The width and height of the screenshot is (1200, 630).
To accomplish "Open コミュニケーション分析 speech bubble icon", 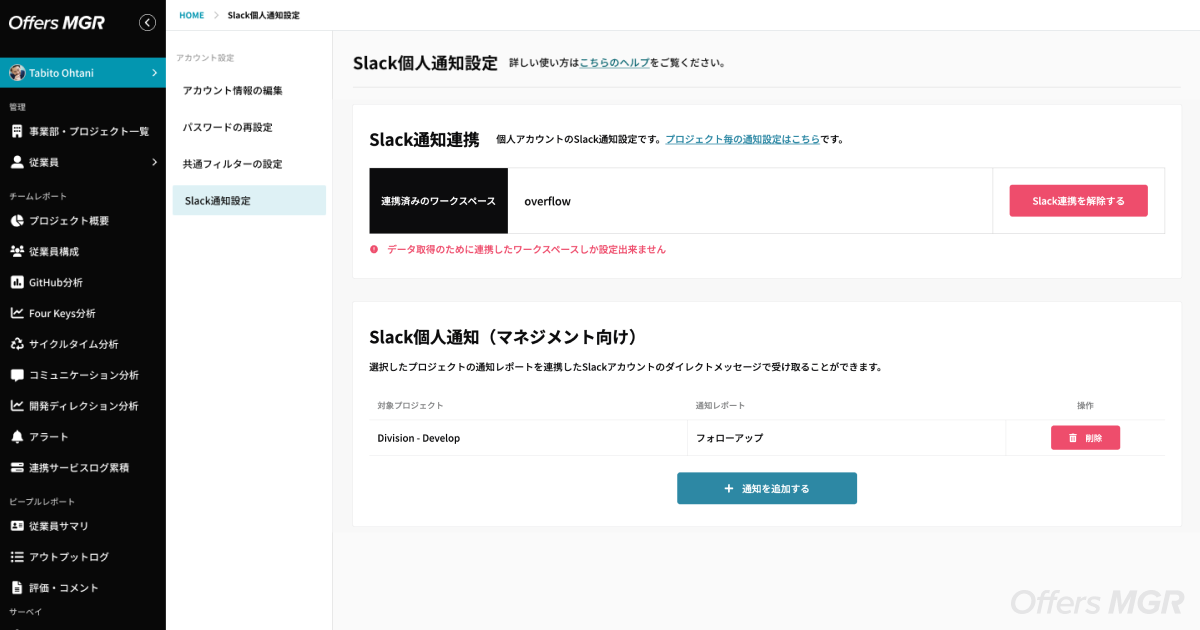I will point(14,375).
